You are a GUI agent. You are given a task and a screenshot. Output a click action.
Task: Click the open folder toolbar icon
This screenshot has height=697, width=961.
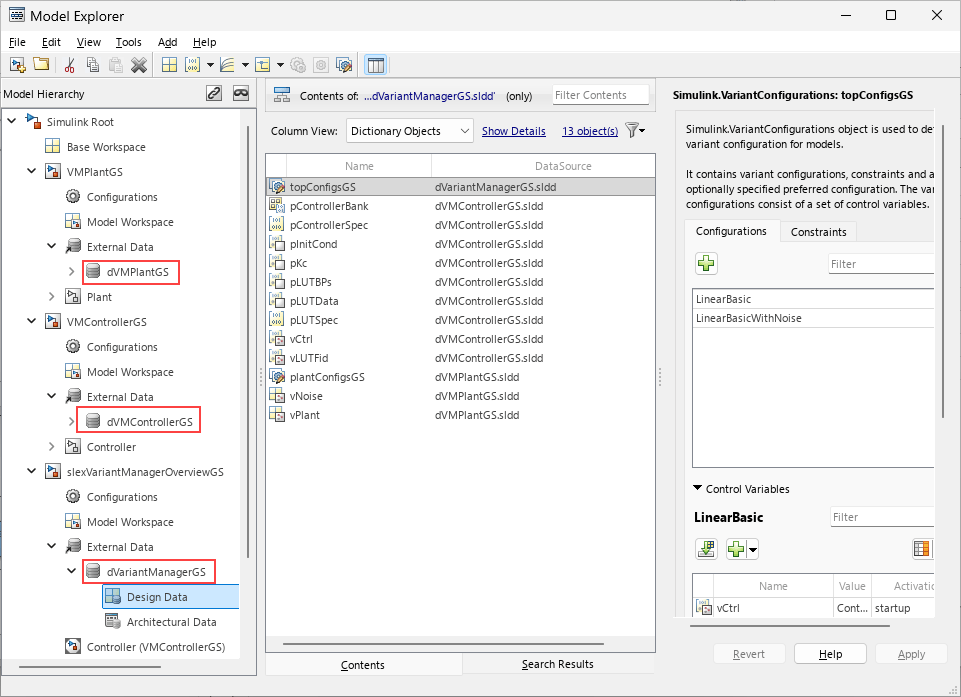click(x=41, y=64)
